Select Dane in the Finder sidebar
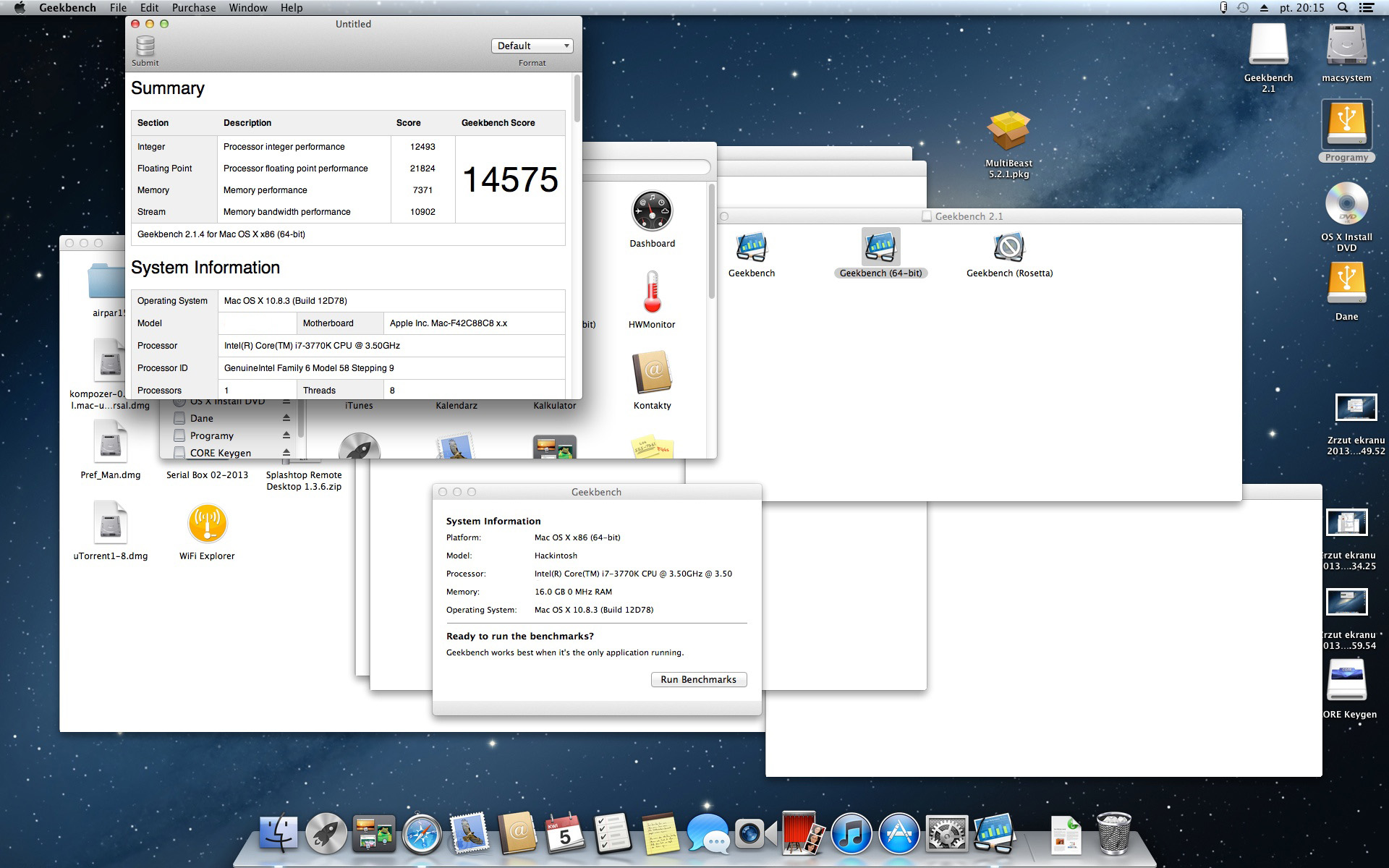1389x868 pixels. (201, 418)
